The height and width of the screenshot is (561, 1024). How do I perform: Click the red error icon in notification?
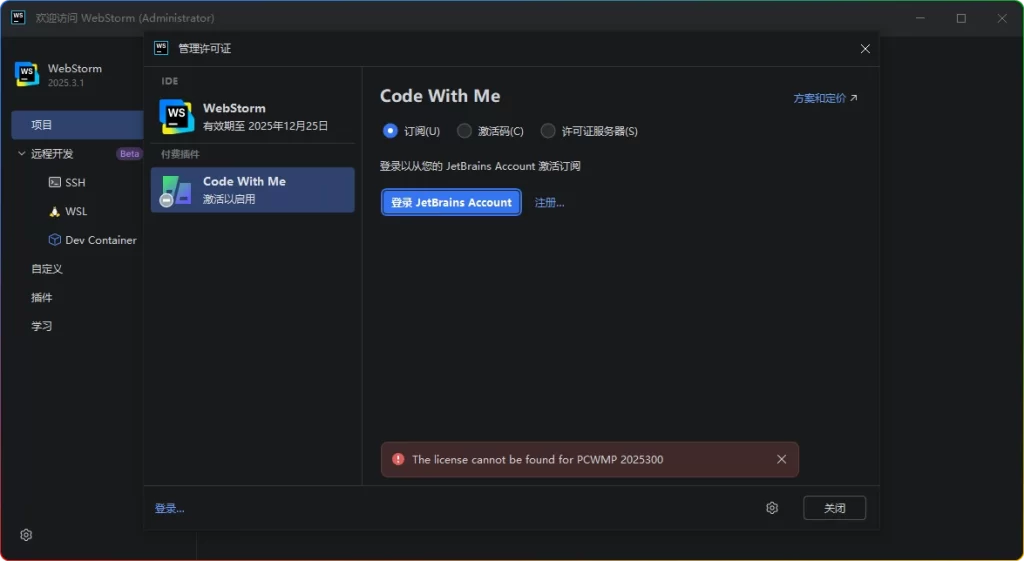[398, 459]
